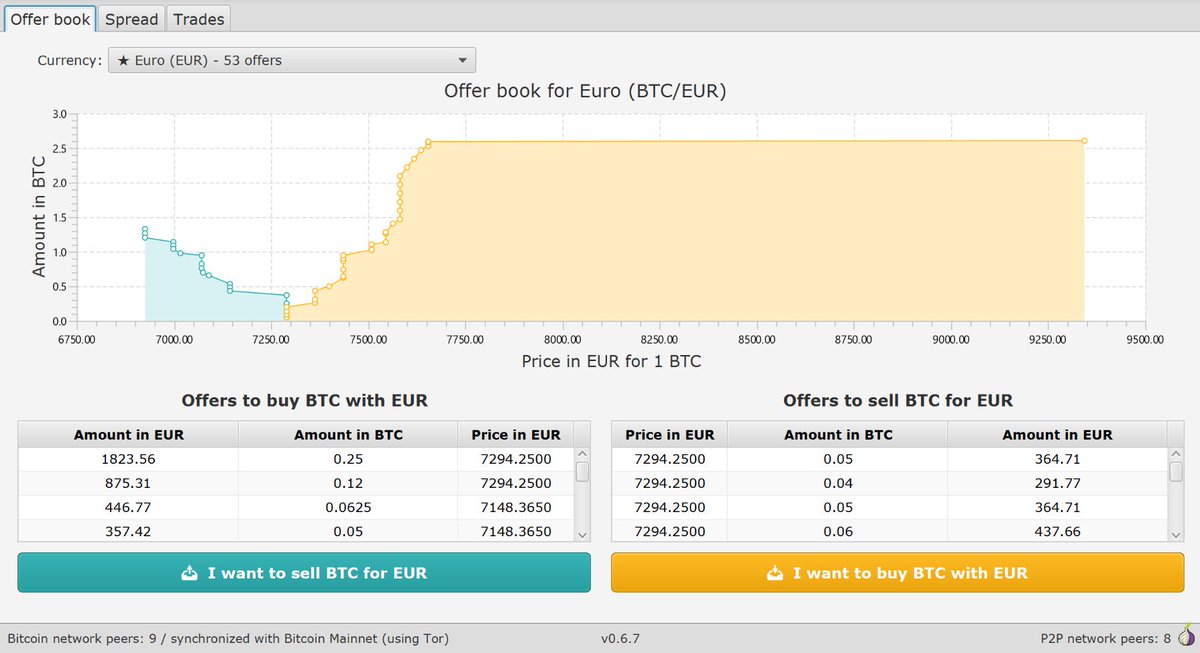Select the Offer book tab

click(x=50, y=18)
